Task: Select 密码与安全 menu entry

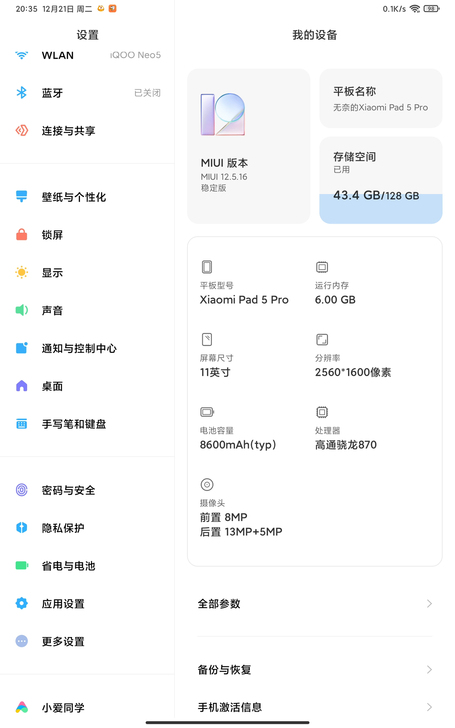Action: (87, 490)
